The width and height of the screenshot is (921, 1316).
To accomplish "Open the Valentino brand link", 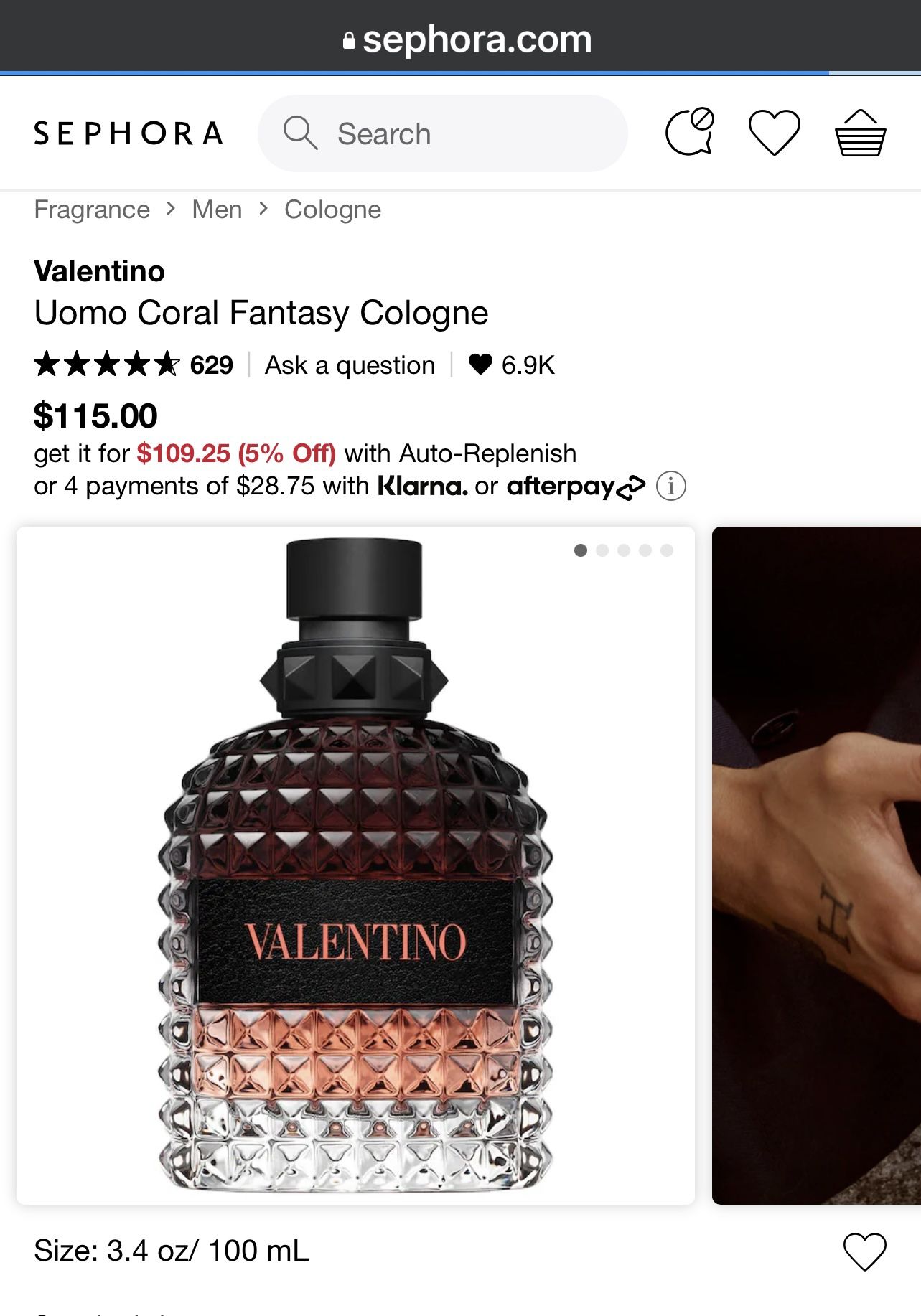I will click(99, 271).
